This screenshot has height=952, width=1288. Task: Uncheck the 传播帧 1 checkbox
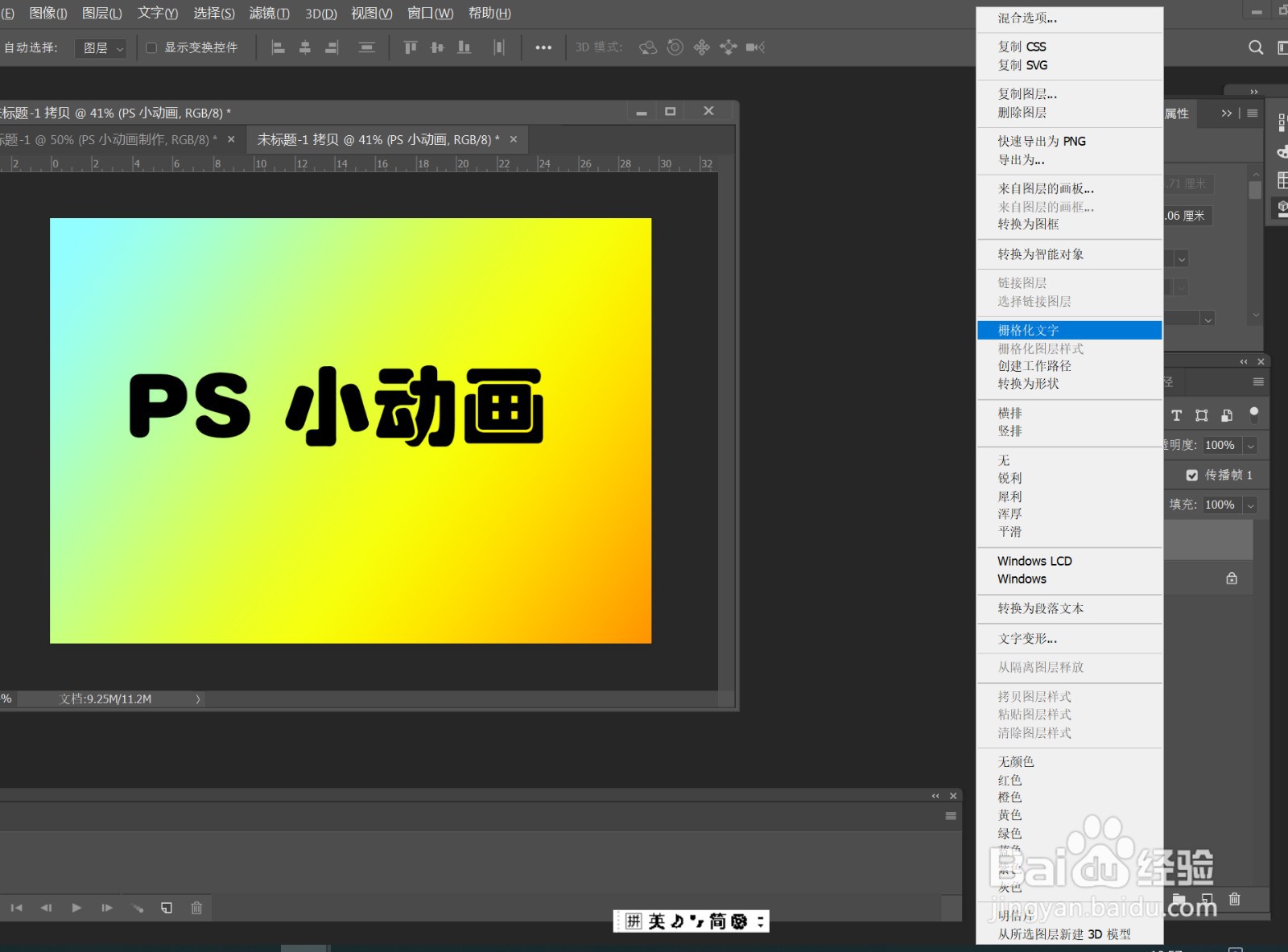tap(1193, 475)
